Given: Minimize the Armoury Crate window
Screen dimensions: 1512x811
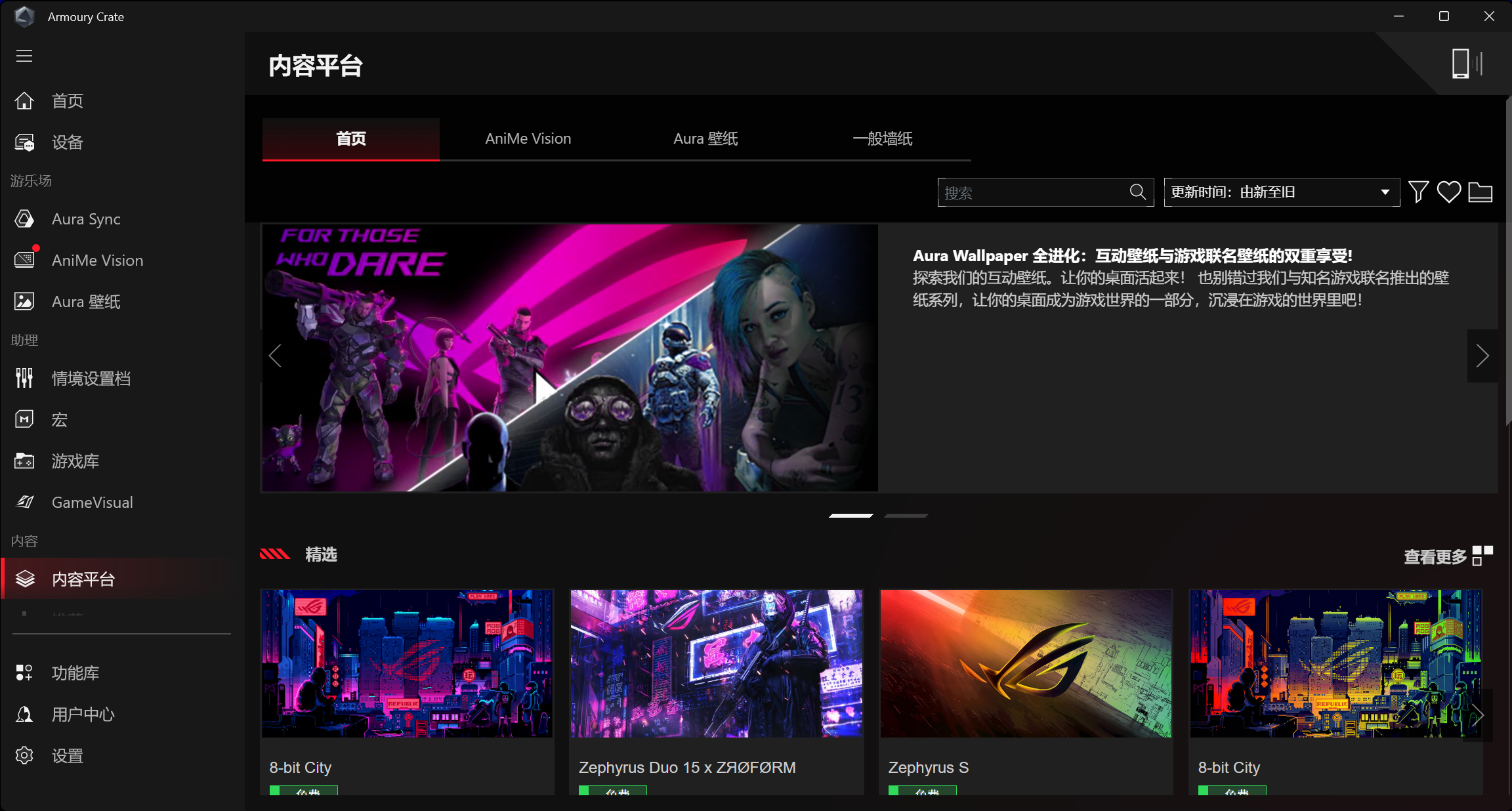Looking at the screenshot, I should [x=1398, y=16].
